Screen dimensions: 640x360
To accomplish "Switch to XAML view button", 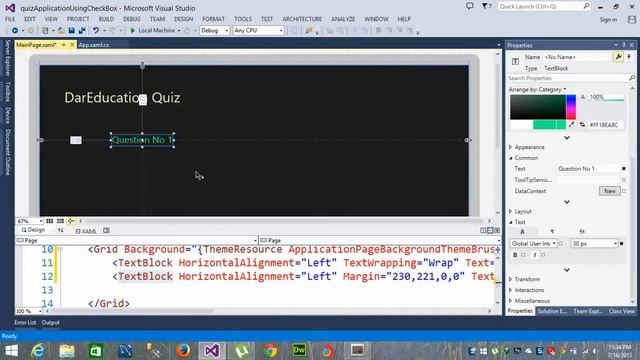I will [x=86, y=231].
